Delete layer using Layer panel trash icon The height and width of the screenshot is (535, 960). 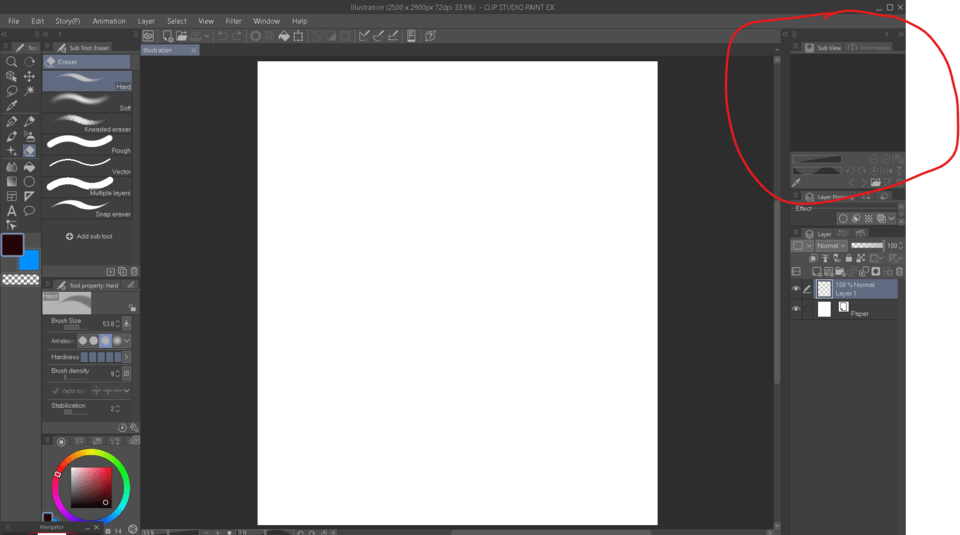point(899,271)
